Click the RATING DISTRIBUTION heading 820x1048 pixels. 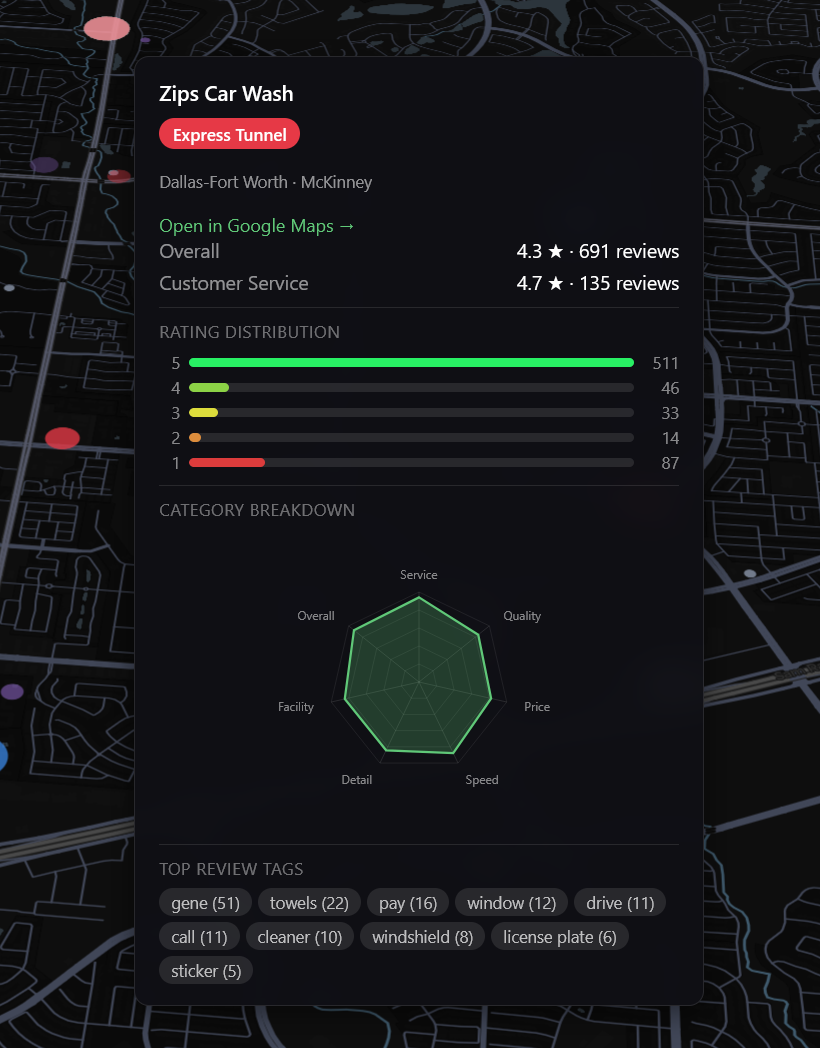click(x=249, y=332)
